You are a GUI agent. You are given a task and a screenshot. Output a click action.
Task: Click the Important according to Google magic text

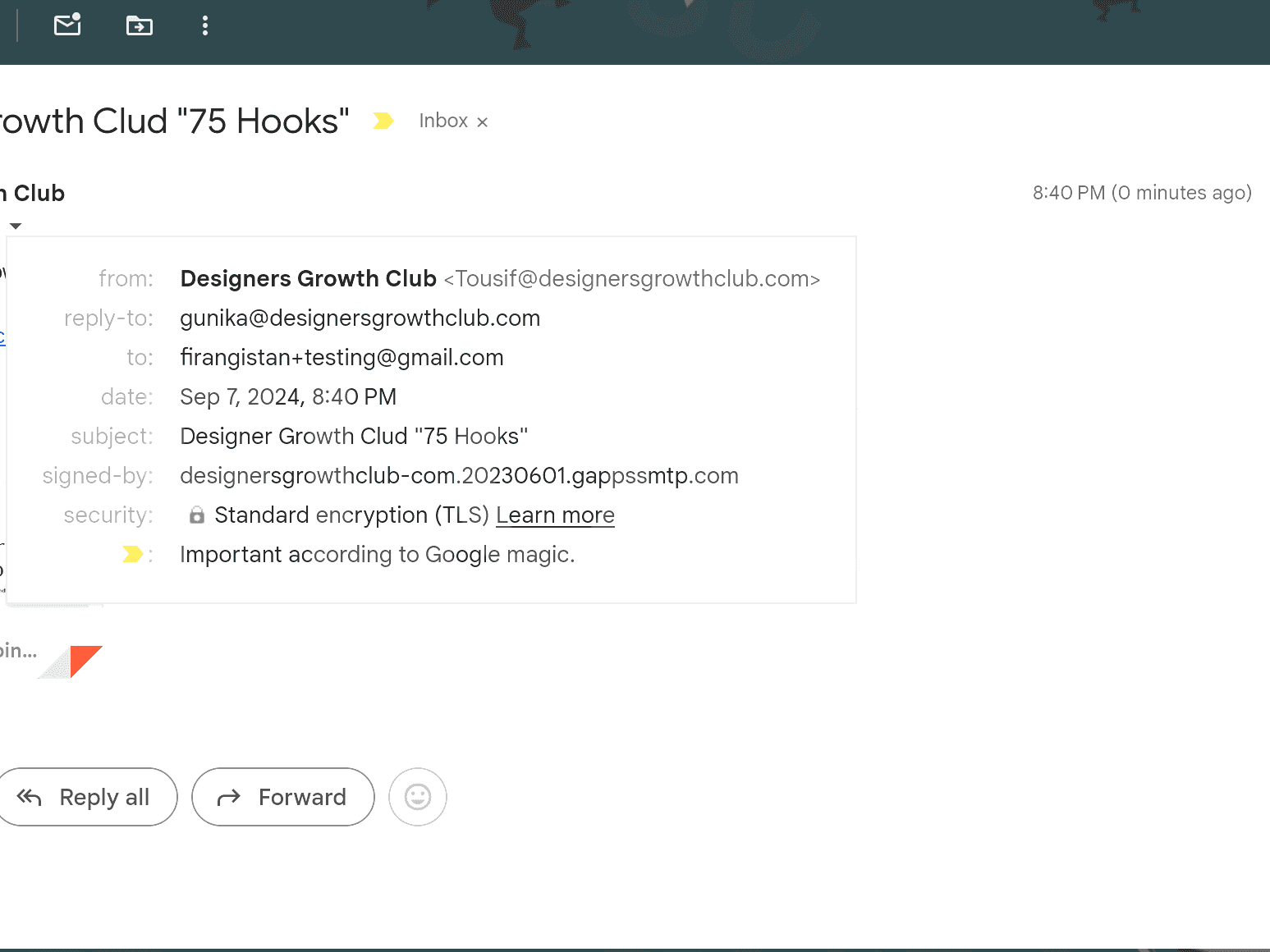point(378,555)
